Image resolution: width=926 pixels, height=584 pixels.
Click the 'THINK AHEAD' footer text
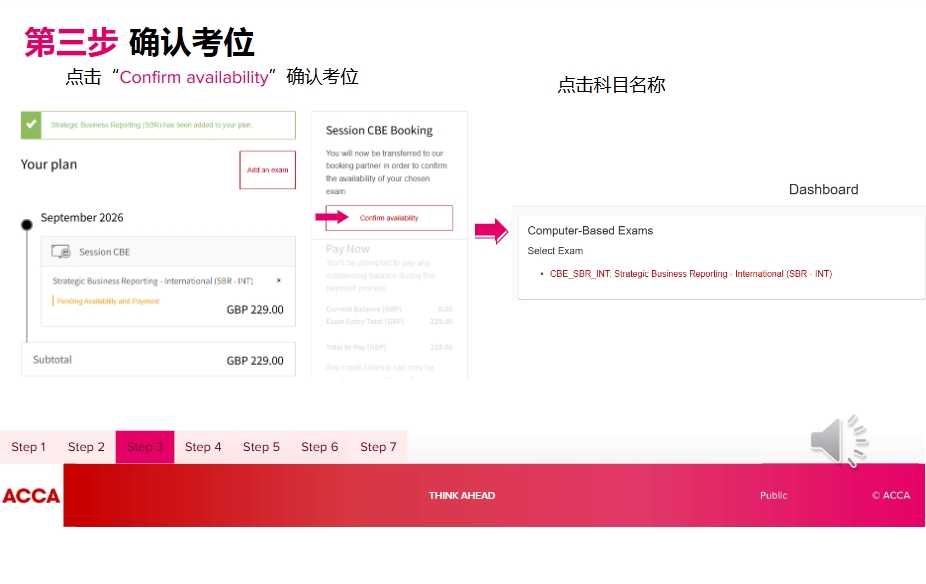pyautogui.click(x=462, y=495)
